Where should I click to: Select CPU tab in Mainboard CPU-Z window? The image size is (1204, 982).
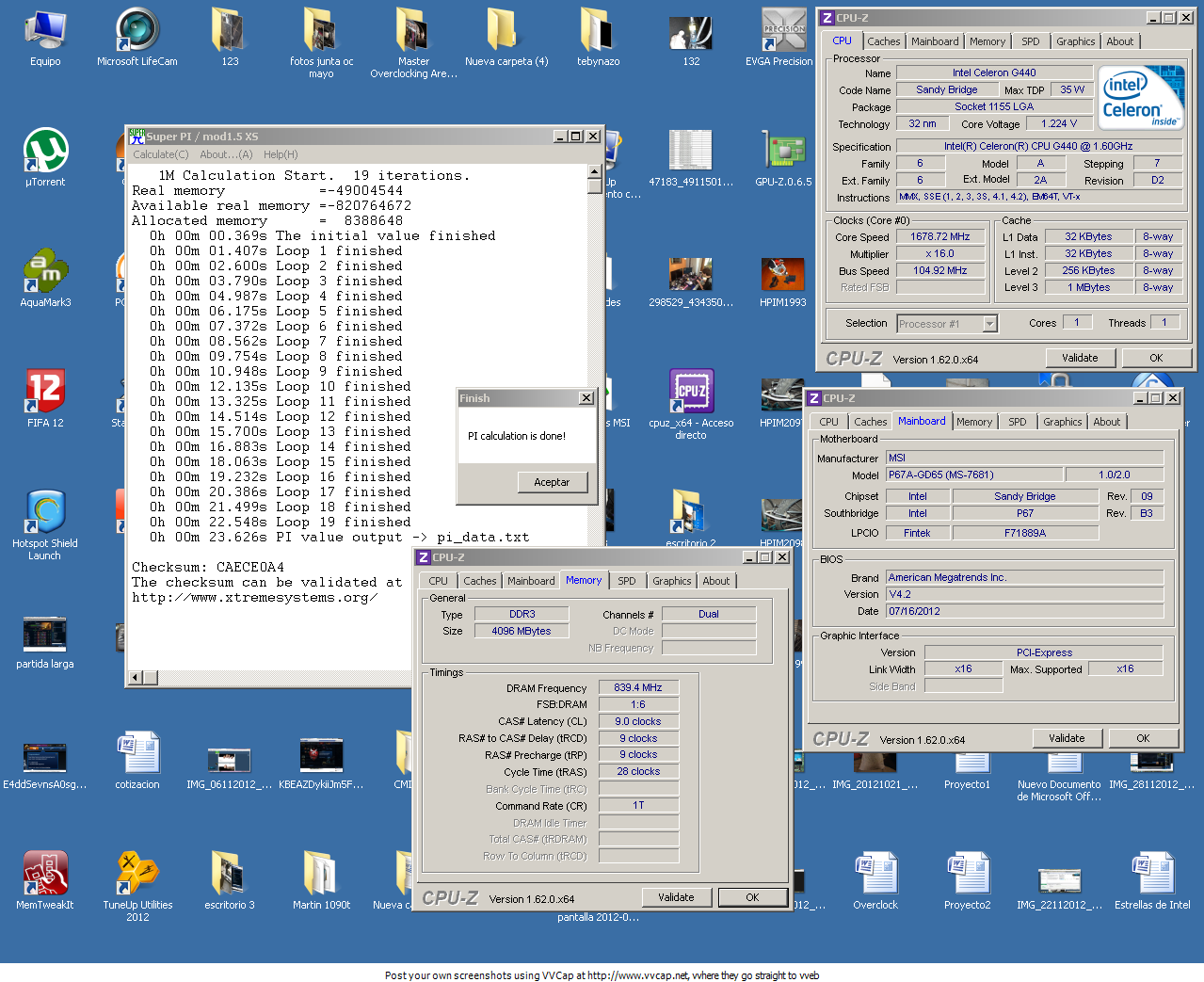pyautogui.click(x=828, y=422)
